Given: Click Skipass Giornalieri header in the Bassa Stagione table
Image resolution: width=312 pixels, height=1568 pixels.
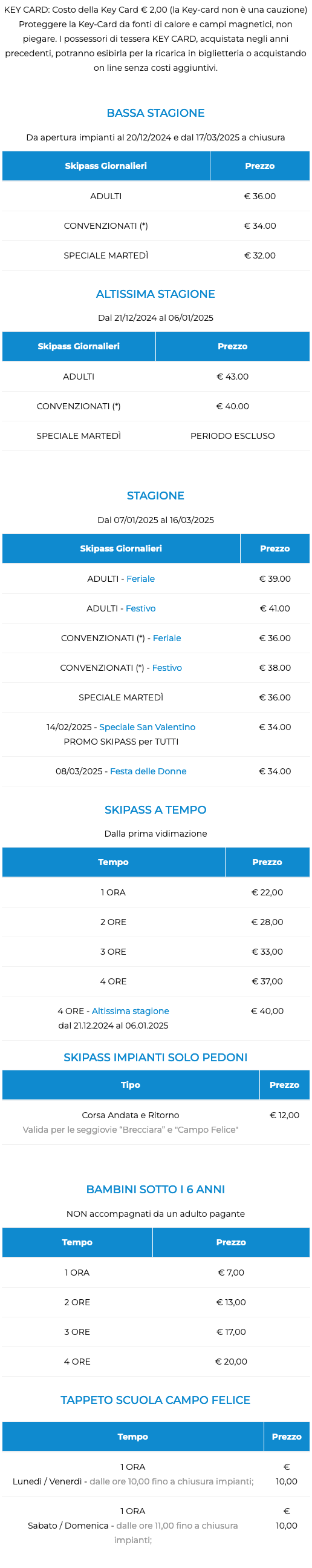Looking at the screenshot, I should coord(106,165).
